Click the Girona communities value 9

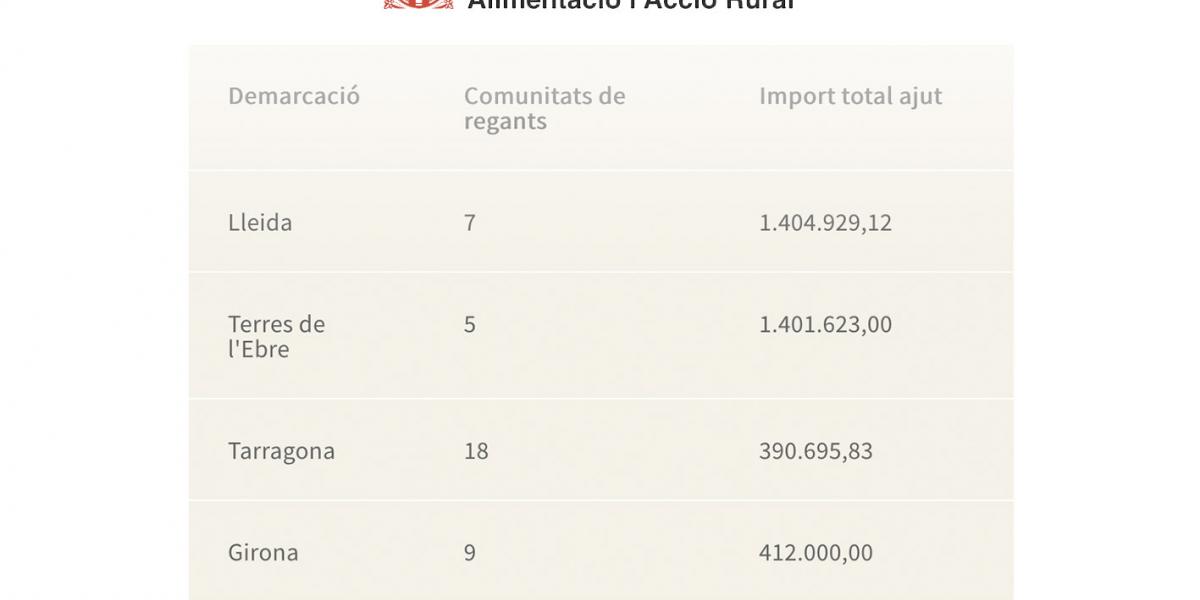point(470,552)
